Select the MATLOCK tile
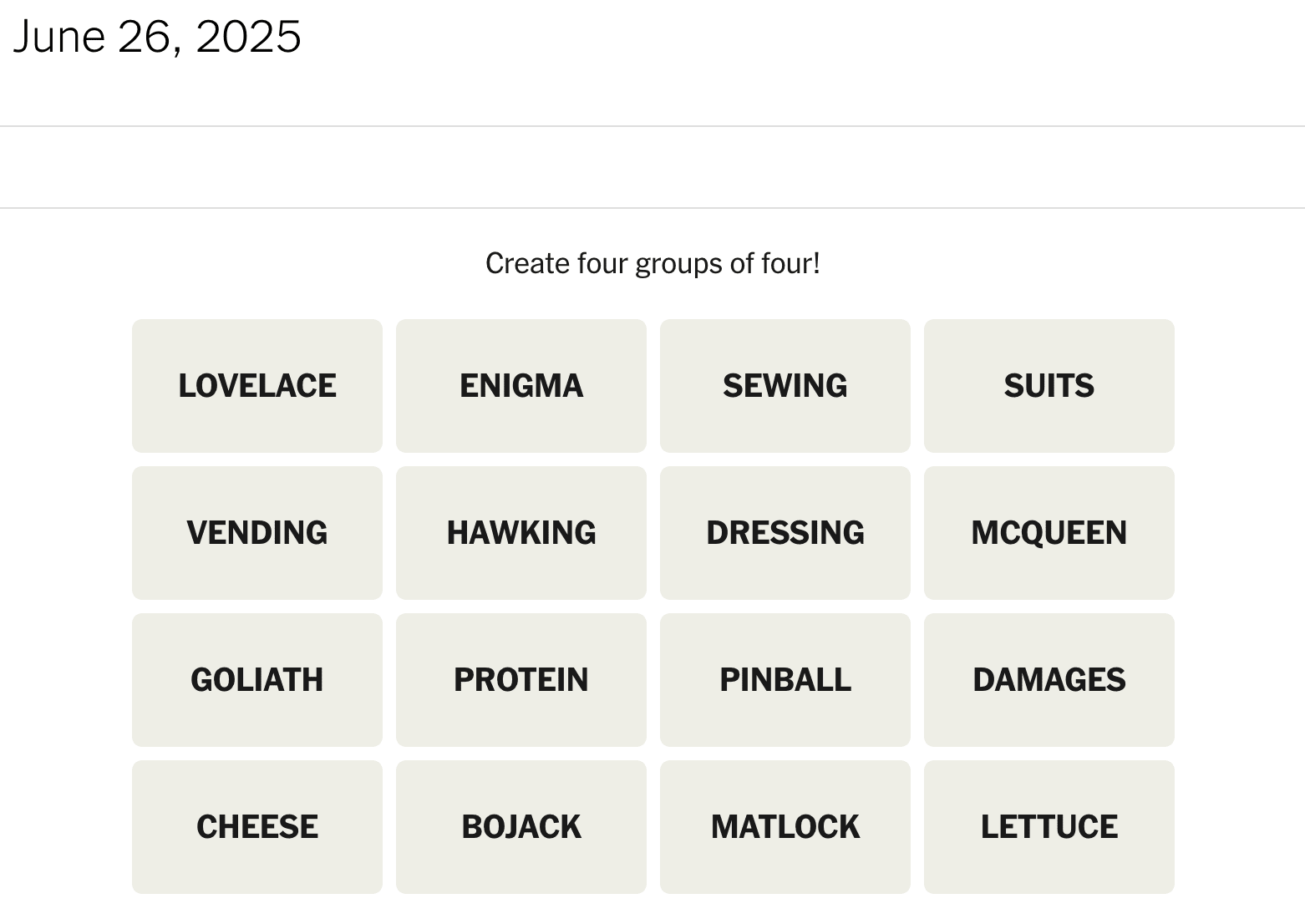The image size is (1305, 924). pos(785,827)
